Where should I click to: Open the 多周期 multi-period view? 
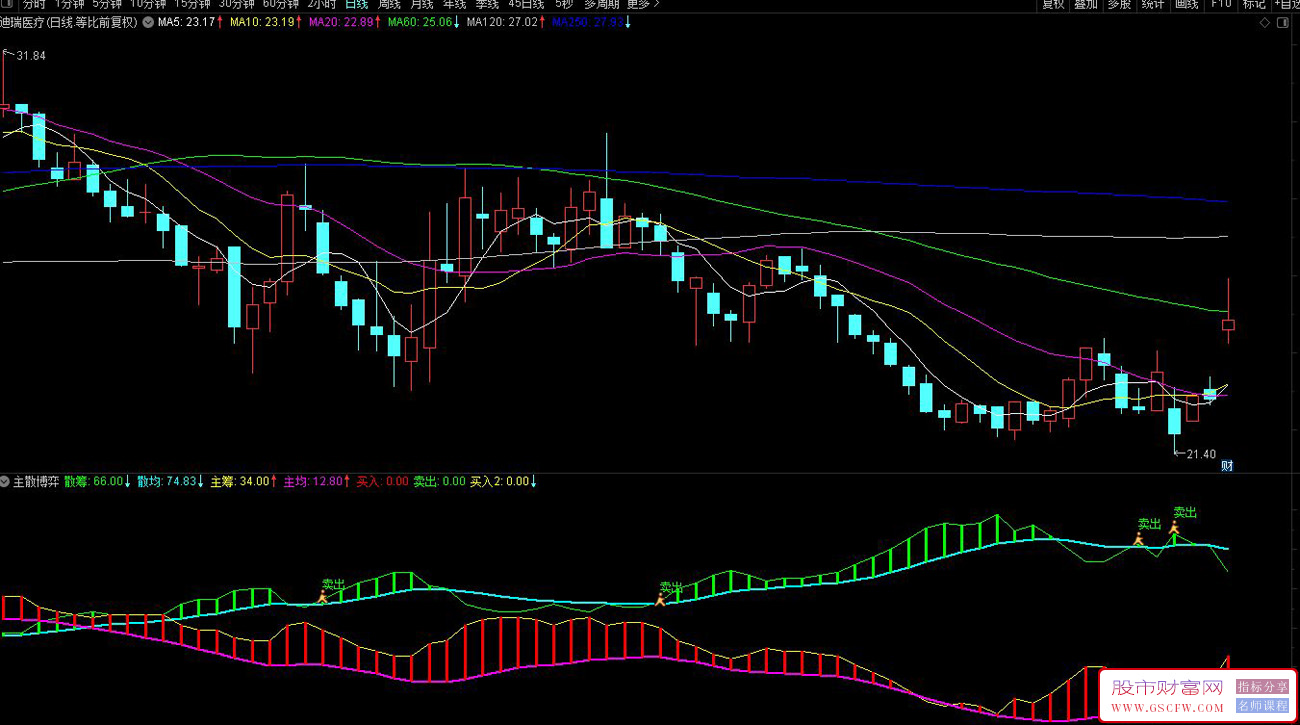pyautogui.click(x=603, y=4)
